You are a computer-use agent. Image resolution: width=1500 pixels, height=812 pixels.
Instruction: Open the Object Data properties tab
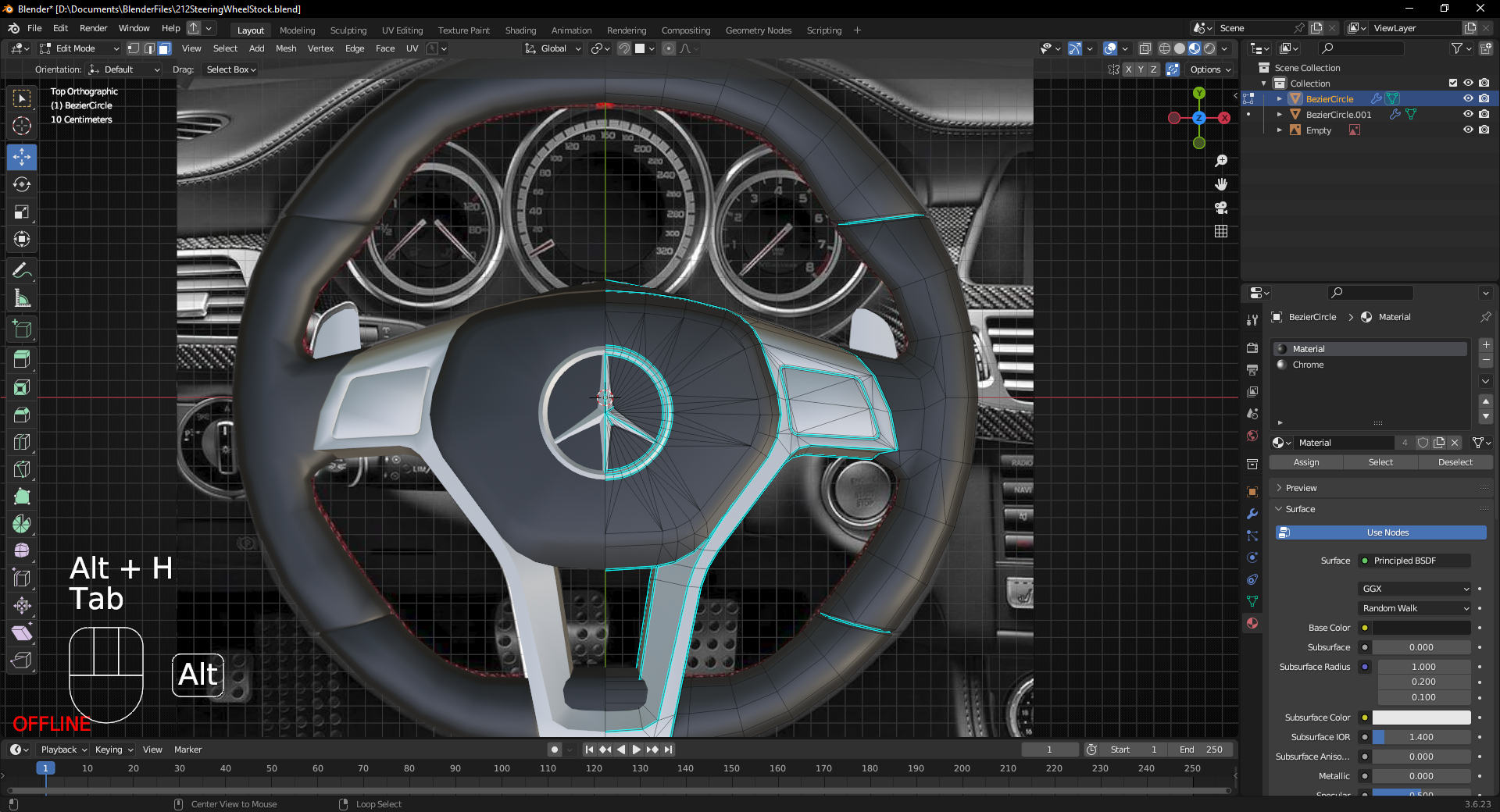[x=1252, y=601]
